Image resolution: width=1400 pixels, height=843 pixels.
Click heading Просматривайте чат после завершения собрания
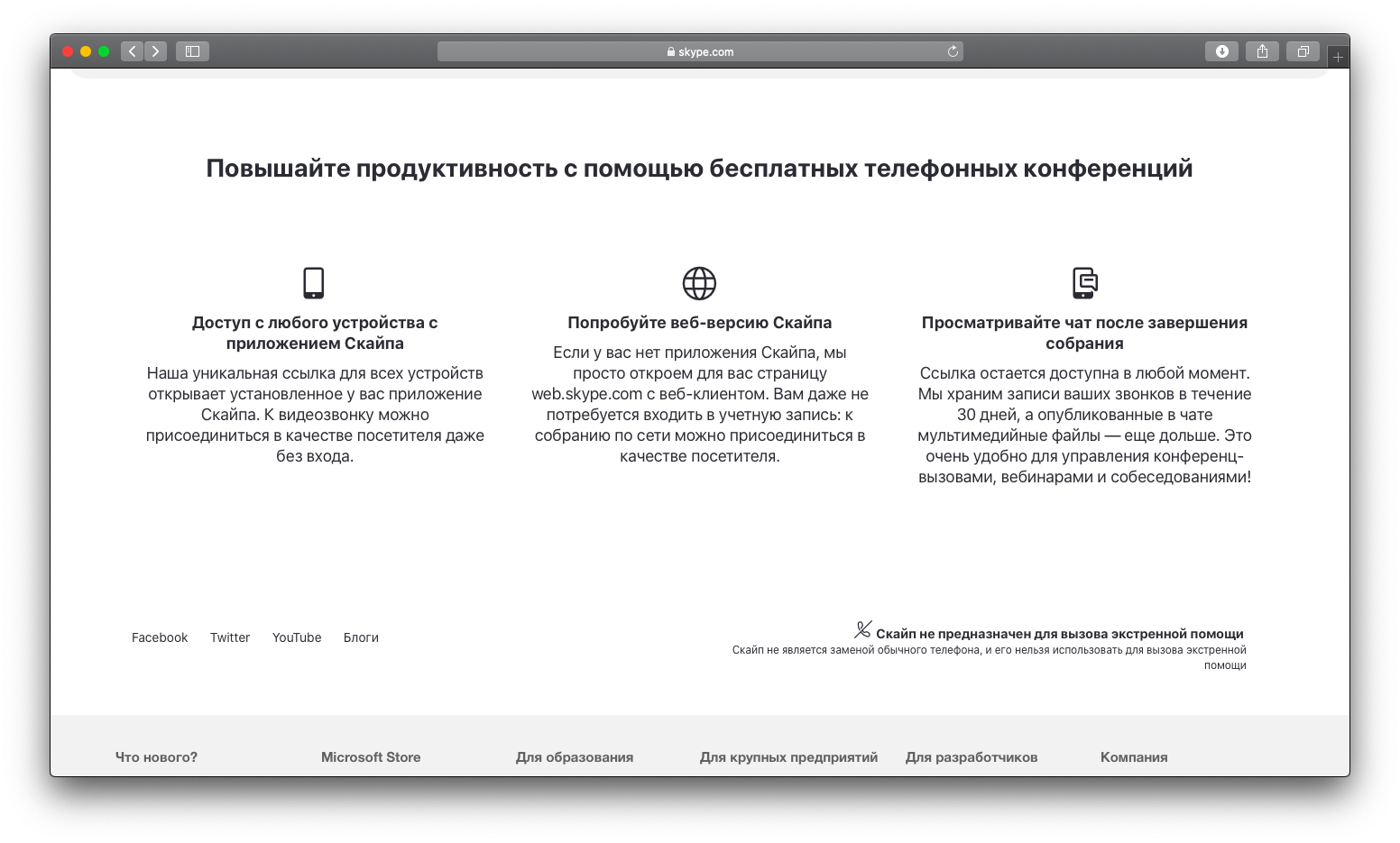tap(1084, 333)
